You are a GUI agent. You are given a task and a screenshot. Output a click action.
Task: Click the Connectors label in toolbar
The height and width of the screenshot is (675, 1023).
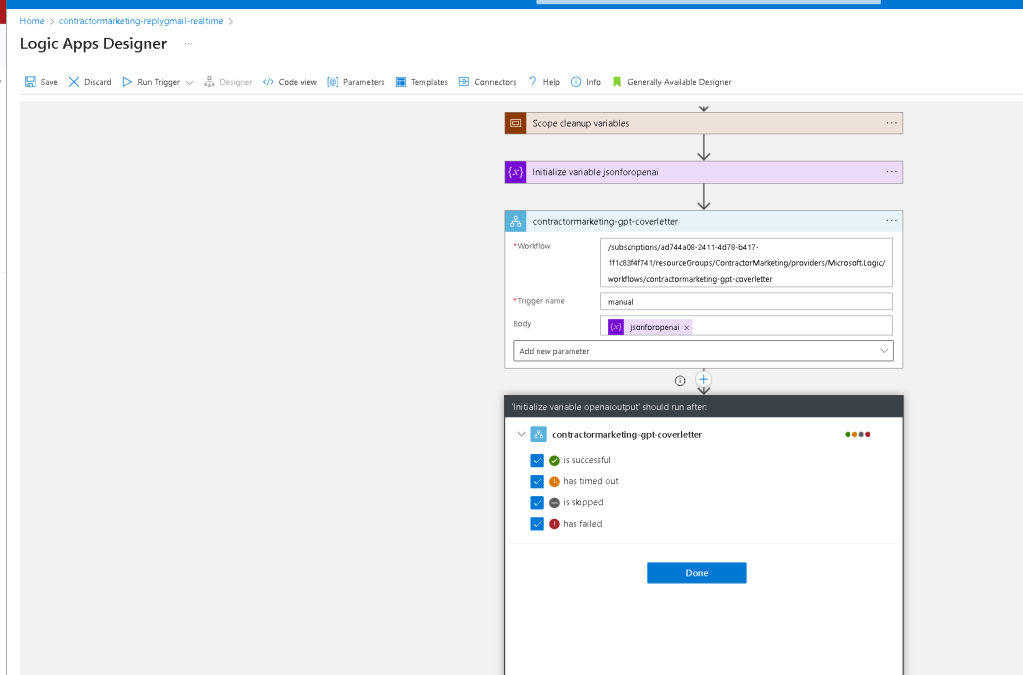(x=495, y=82)
